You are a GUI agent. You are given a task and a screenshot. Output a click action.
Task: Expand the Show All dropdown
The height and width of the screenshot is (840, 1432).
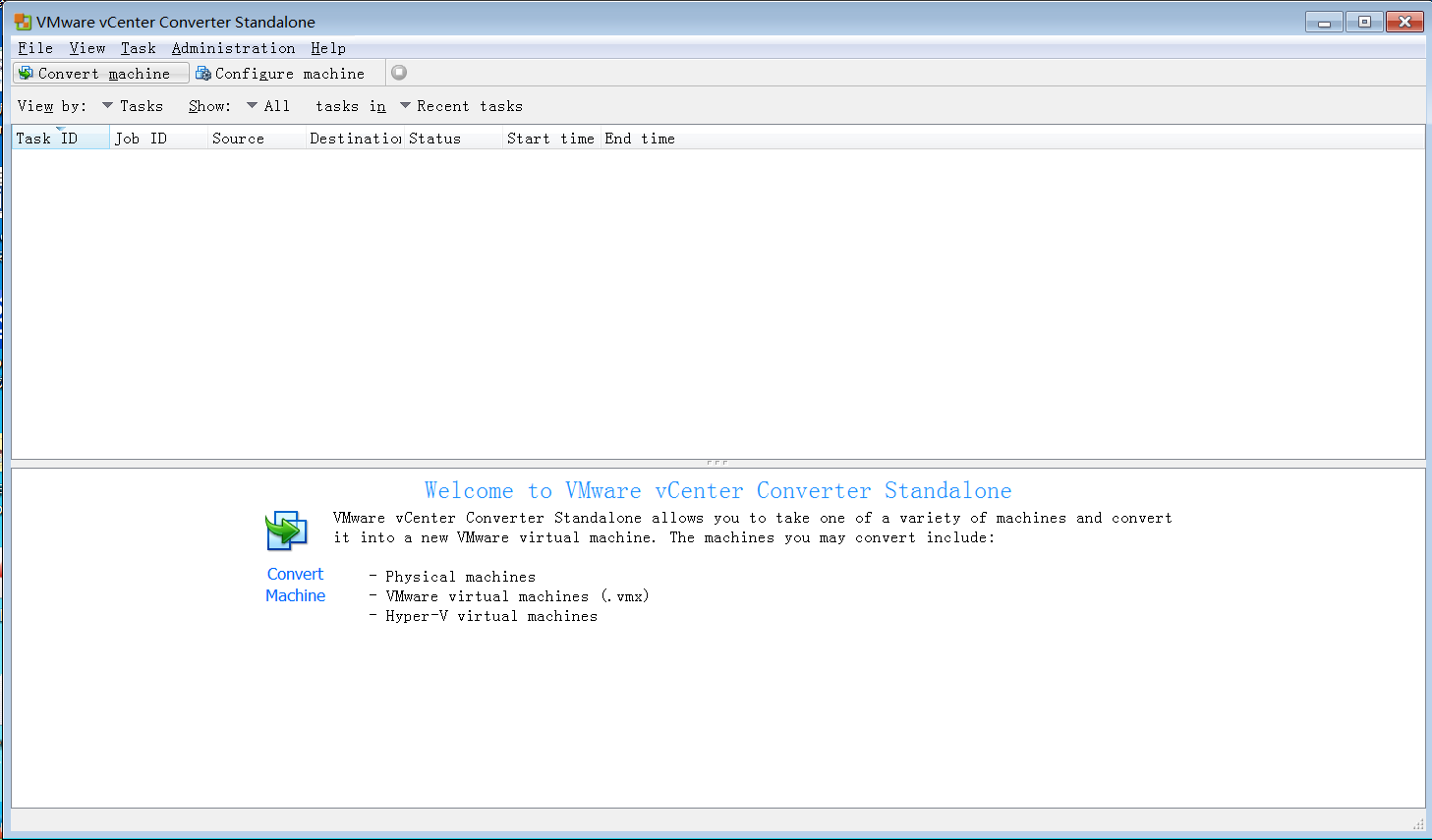coord(268,106)
